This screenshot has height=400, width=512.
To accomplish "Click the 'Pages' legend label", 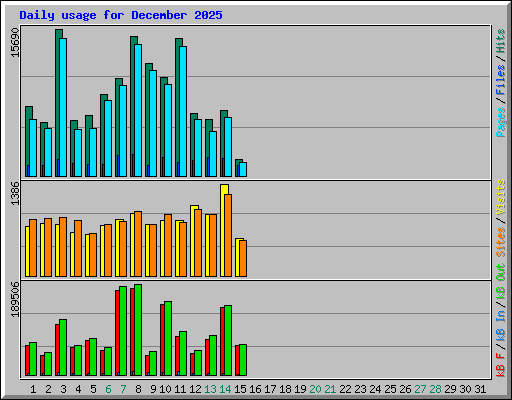I will click(x=501, y=122).
